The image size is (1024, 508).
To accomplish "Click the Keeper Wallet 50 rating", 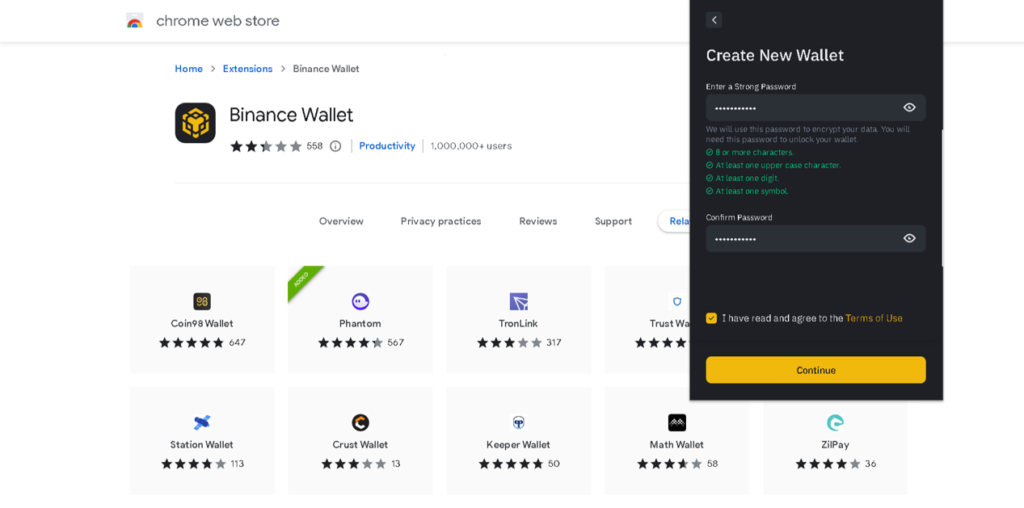I will point(519,464).
